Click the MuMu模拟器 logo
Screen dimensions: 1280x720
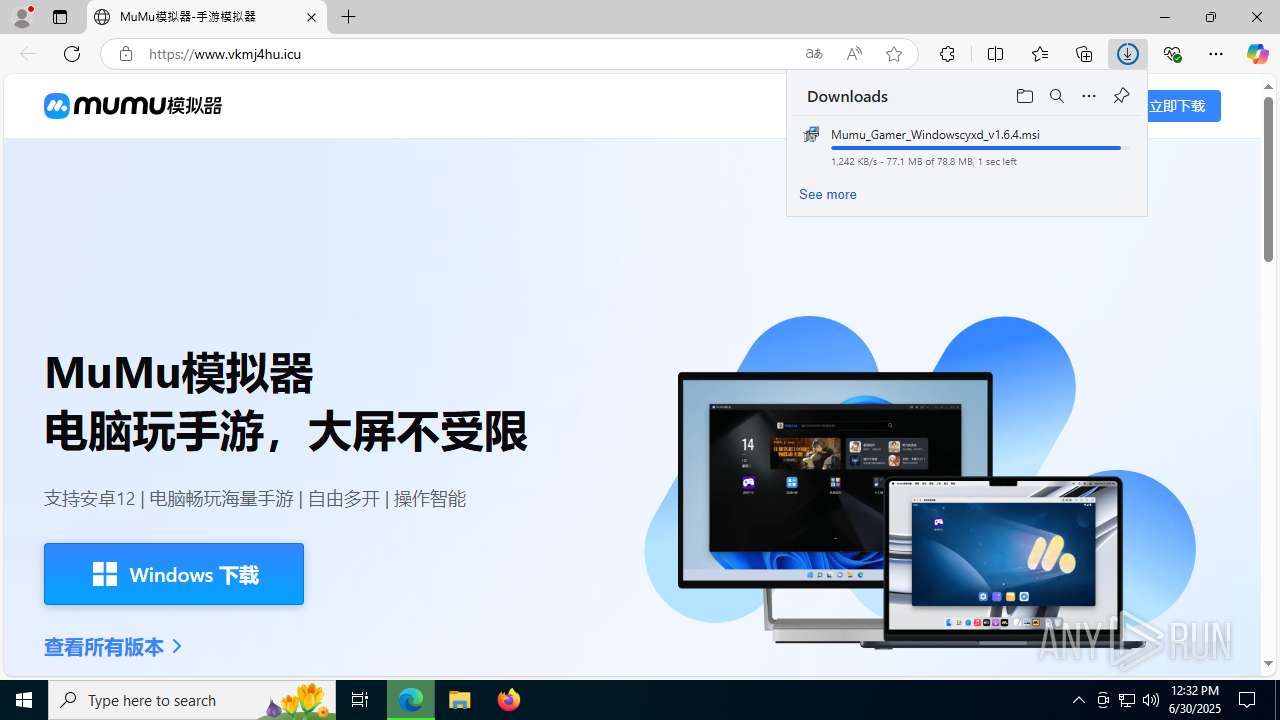[133, 105]
